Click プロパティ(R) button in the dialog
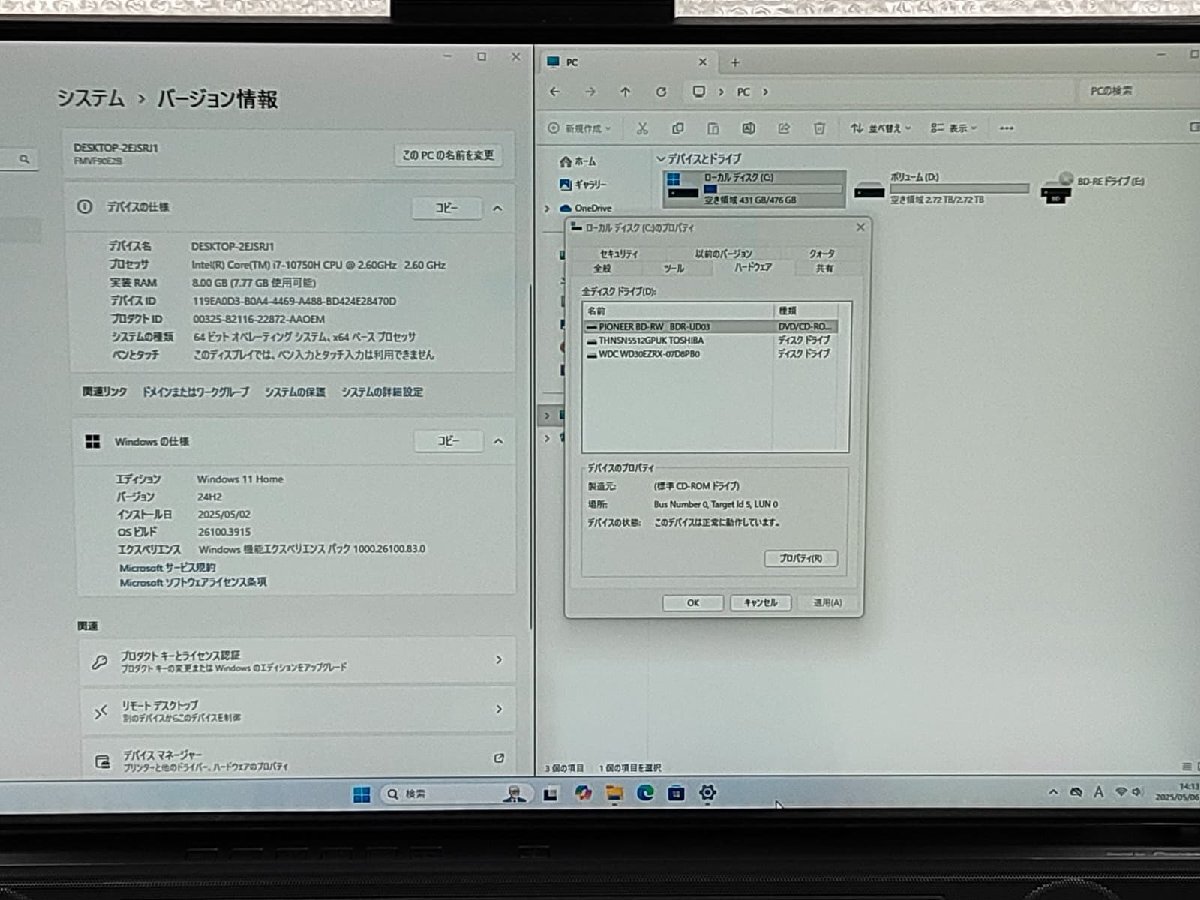The width and height of the screenshot is (1200, 900). [x=800, y=559]
